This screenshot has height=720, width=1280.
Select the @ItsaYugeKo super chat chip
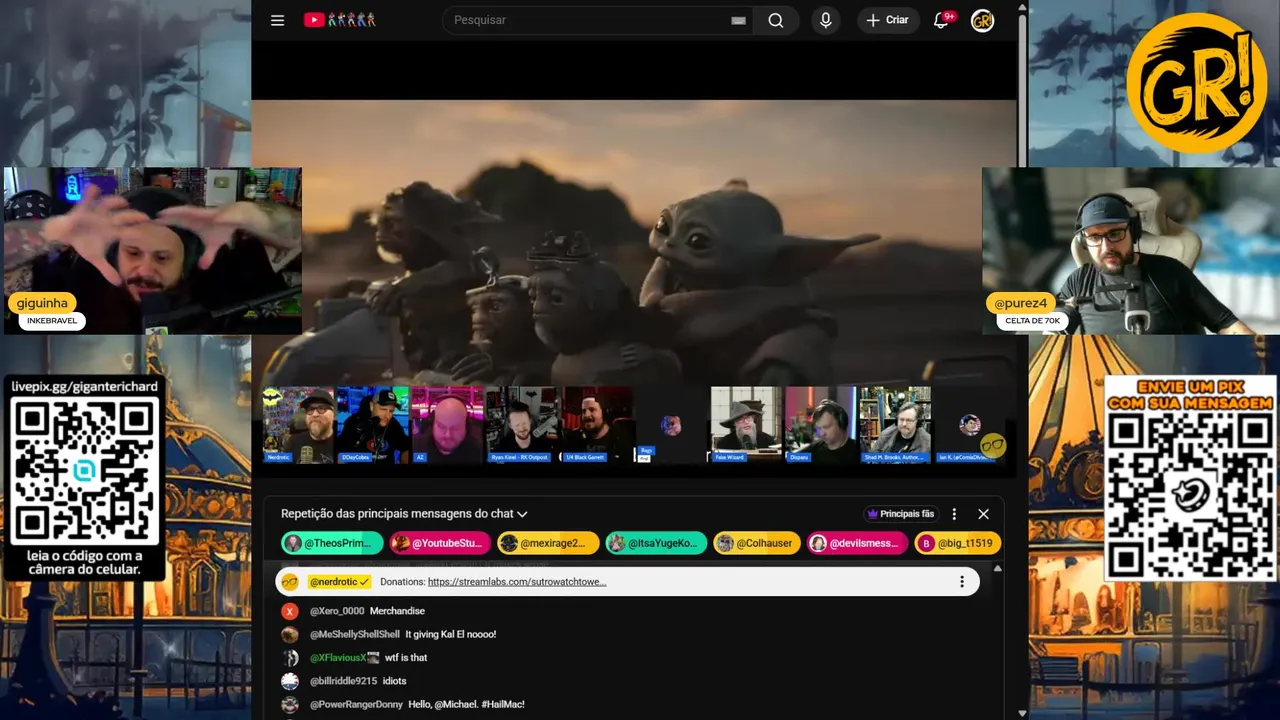coord(656,543)
